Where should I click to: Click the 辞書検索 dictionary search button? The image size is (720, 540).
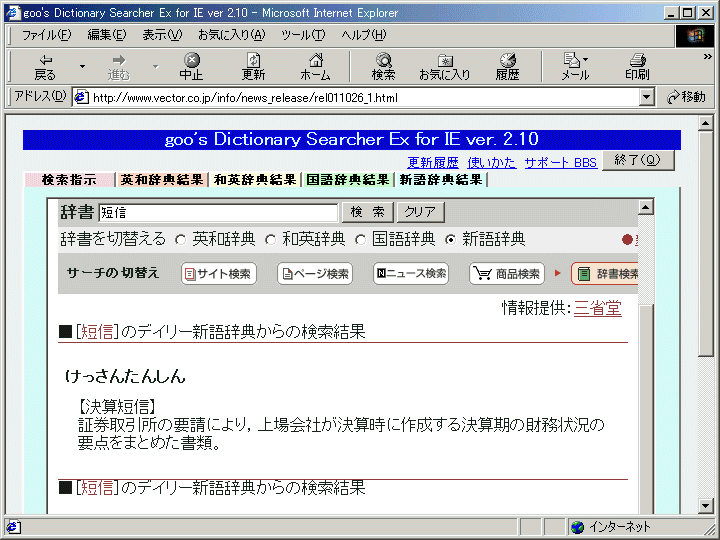604,274
